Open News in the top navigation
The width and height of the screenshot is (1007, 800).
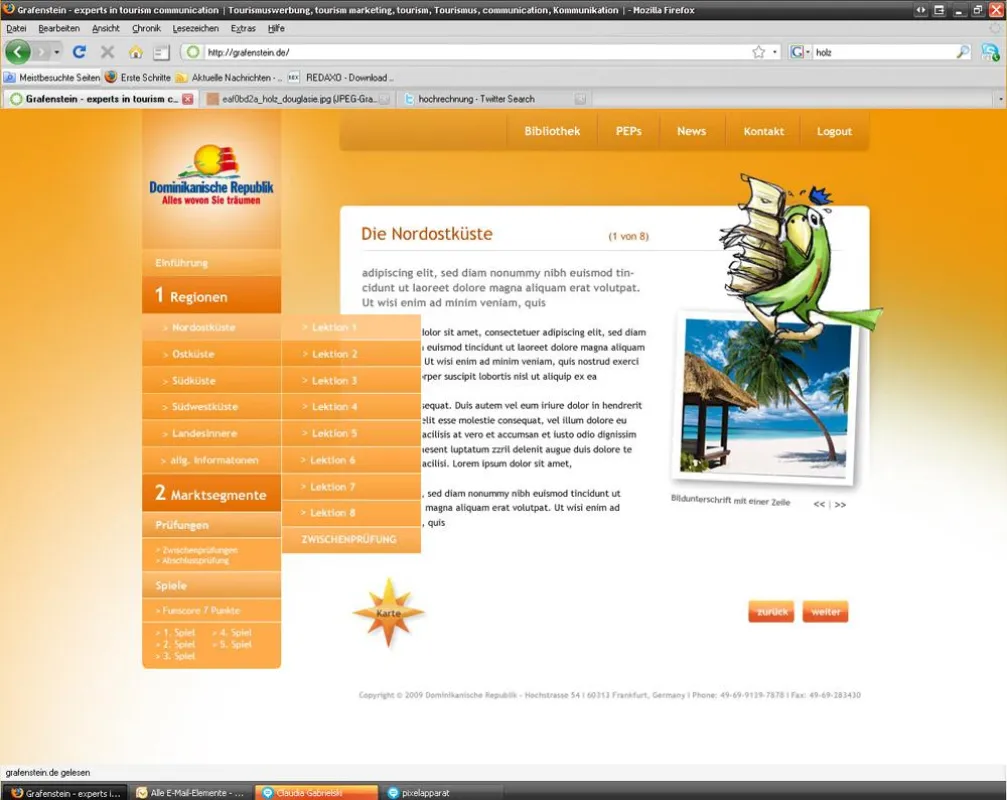691,131
